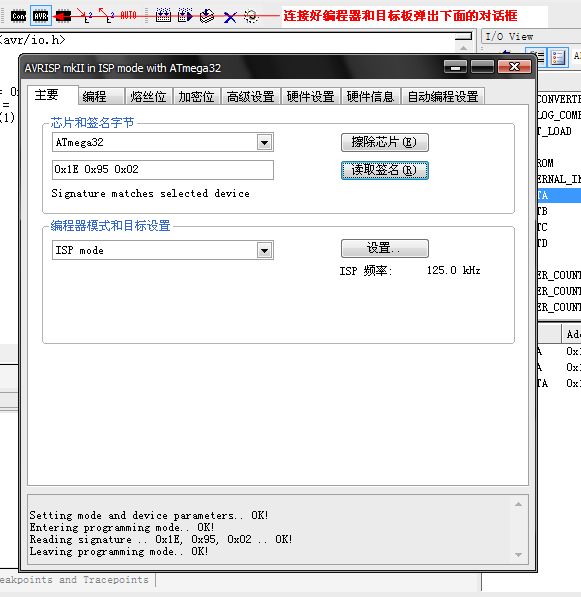Go to the 高级设置 tab

(x=251, y=96)
